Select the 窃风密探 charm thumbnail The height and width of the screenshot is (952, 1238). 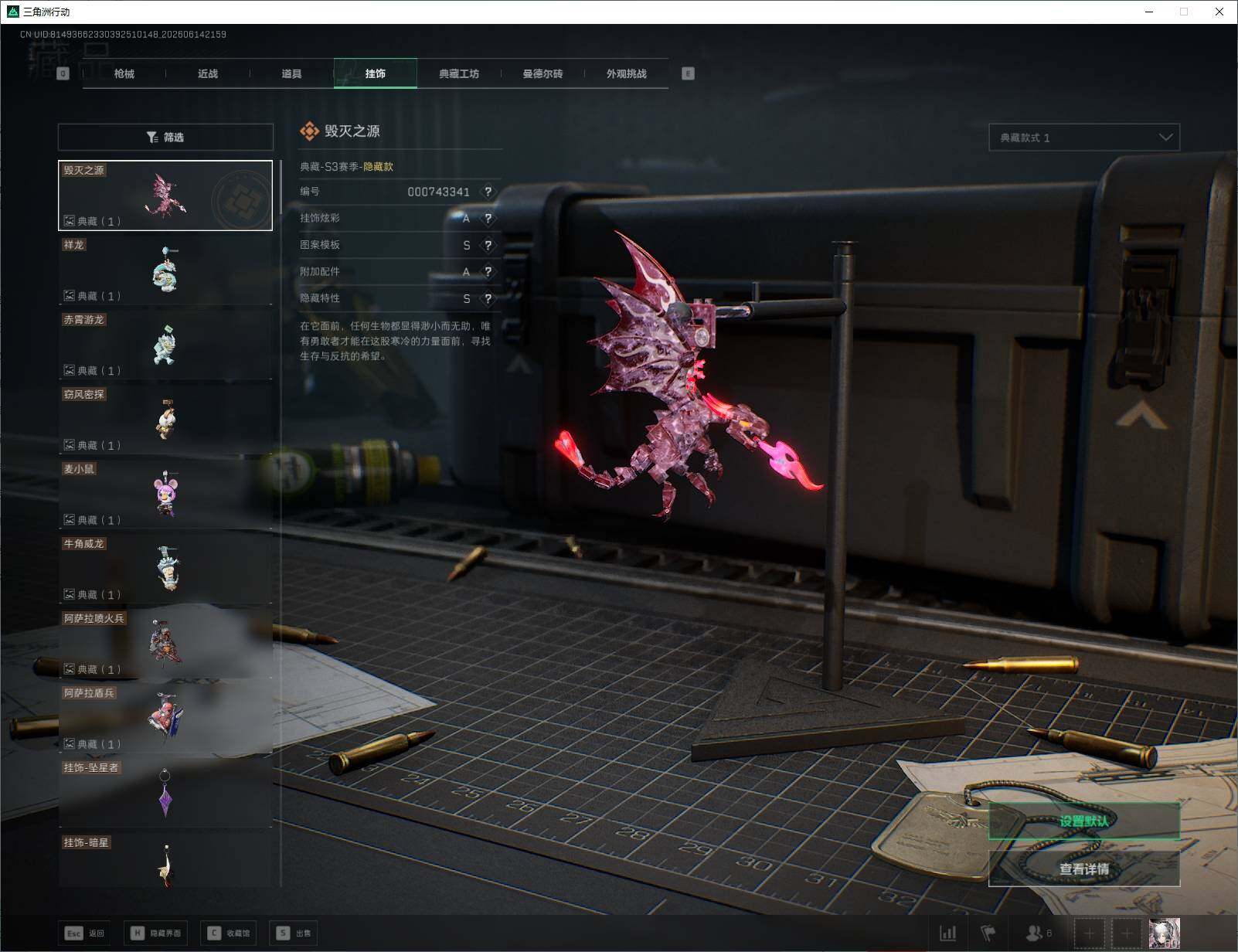(165, 420)
